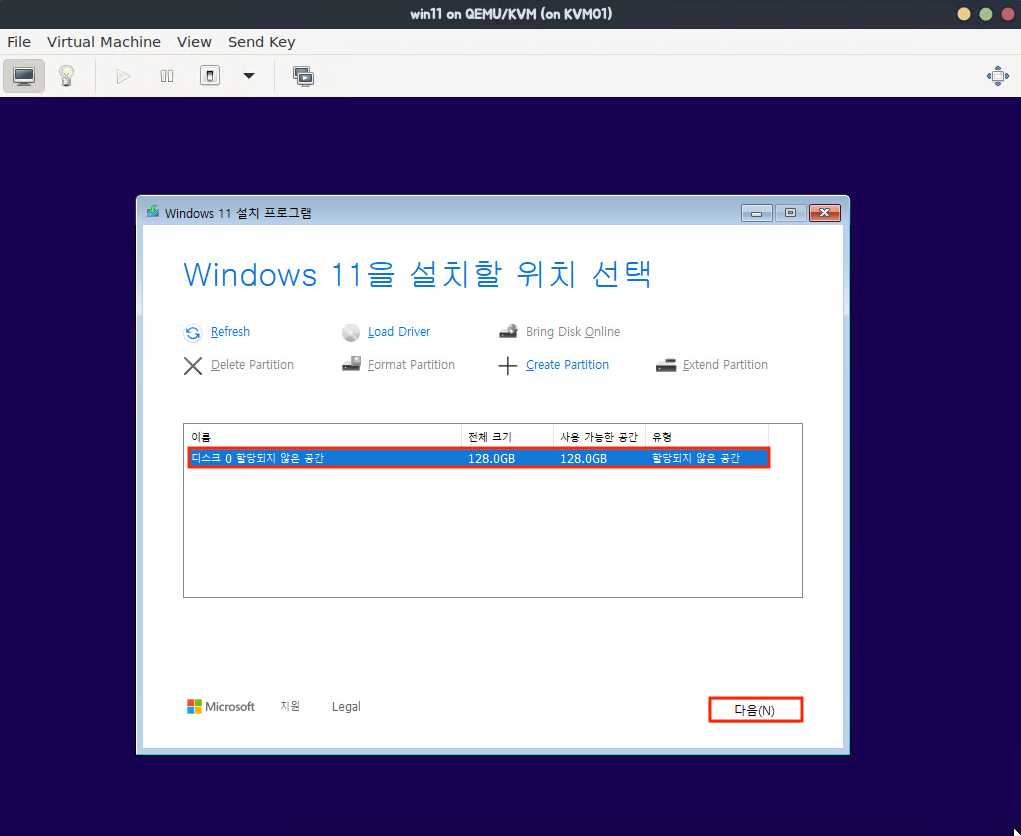Click the Refresh icon

[x=193, y=333]
